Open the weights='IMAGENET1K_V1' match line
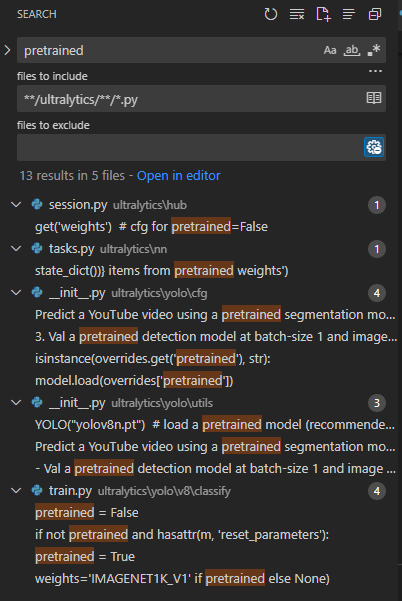Screen dimensions: 402x601 point(182,578)
